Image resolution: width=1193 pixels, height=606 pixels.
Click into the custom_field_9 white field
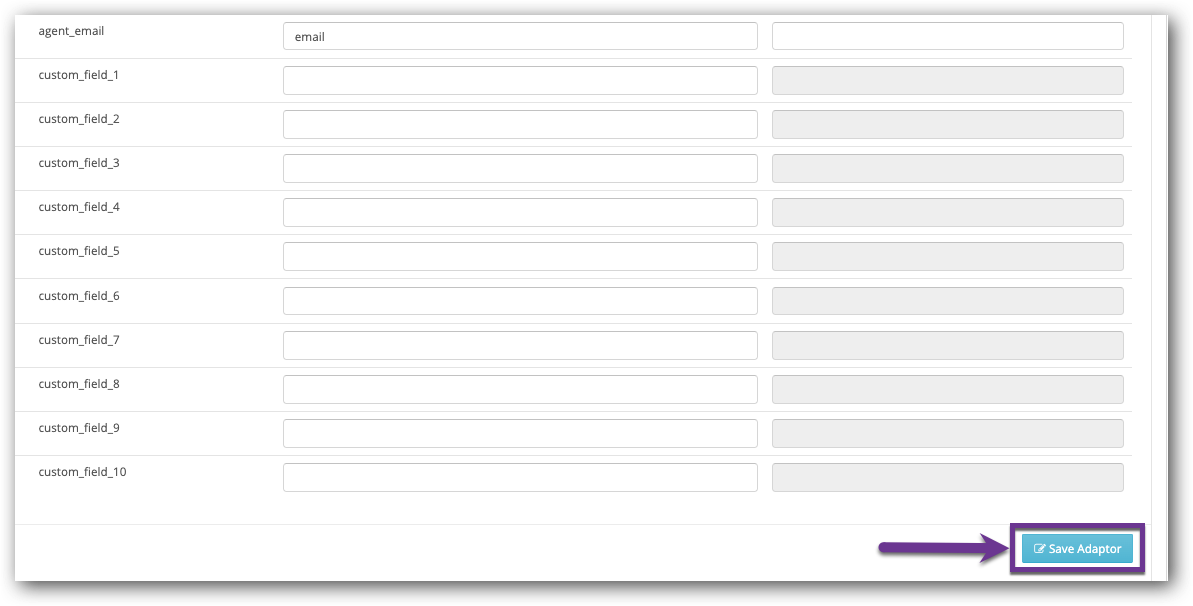pyautogui.click(x=520, y=433)
